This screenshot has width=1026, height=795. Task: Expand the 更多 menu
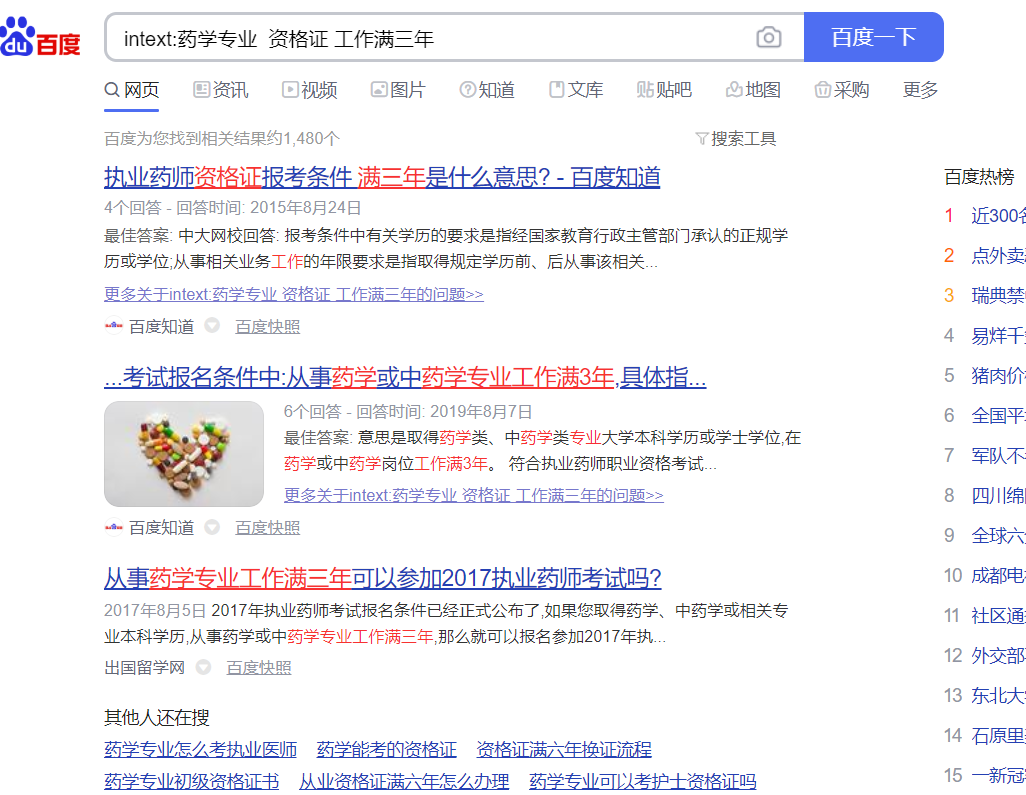[920, 90]
